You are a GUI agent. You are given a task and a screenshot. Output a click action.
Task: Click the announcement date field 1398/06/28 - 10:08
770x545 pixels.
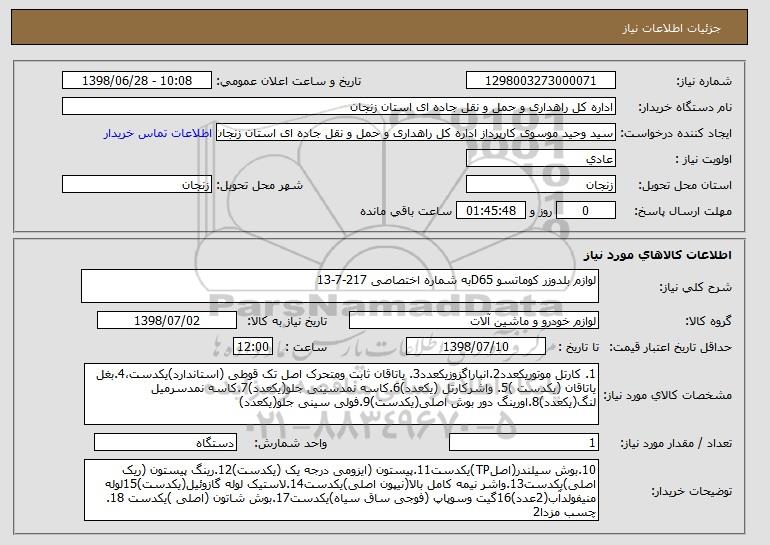point(137,81)
